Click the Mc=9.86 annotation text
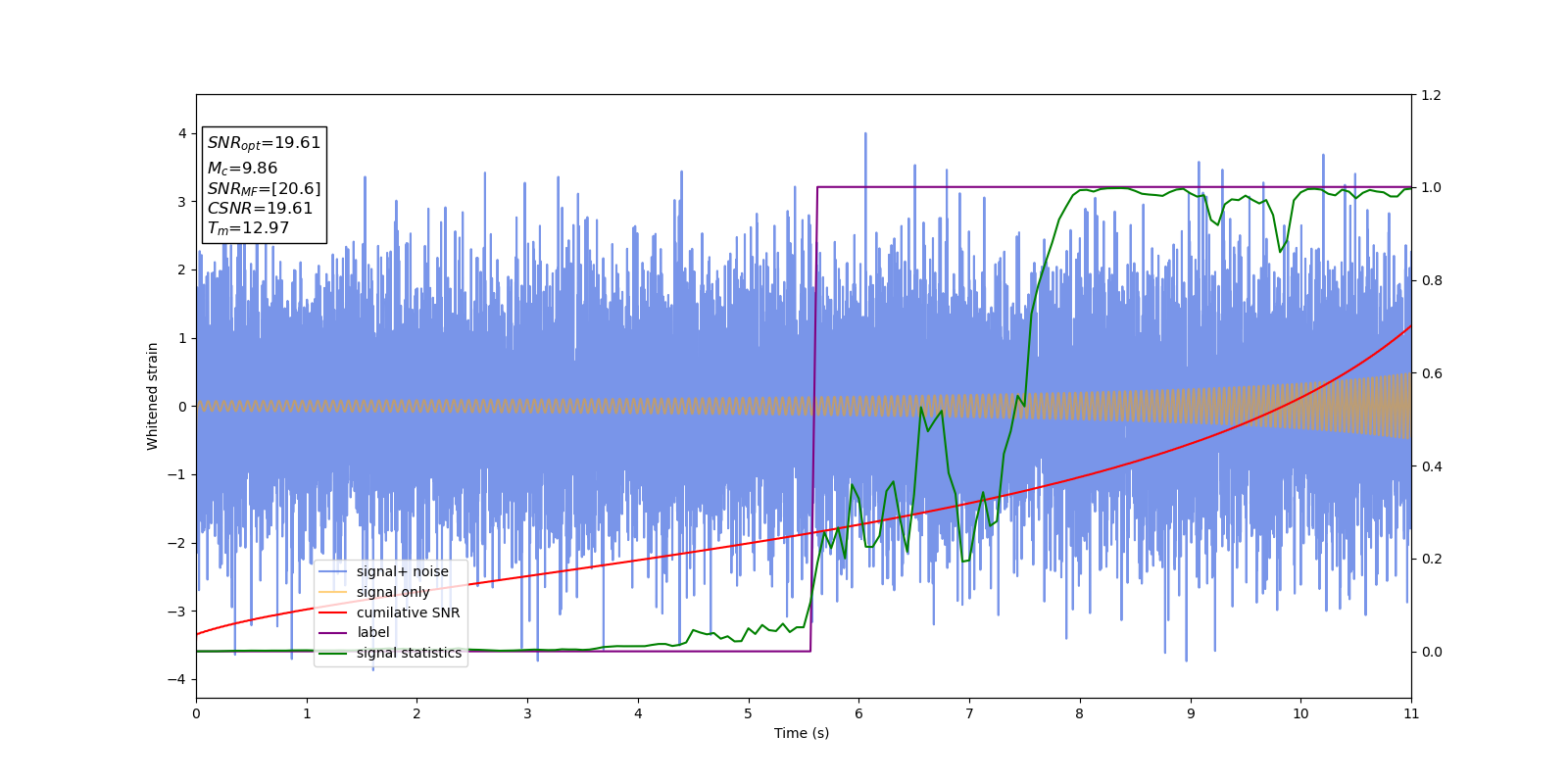 tap(242, 169)
